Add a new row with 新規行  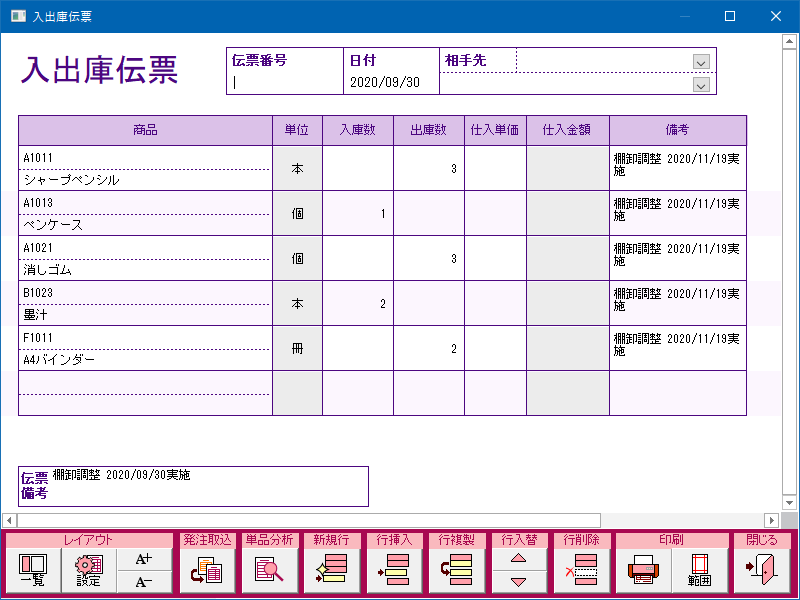click(330, 571)
